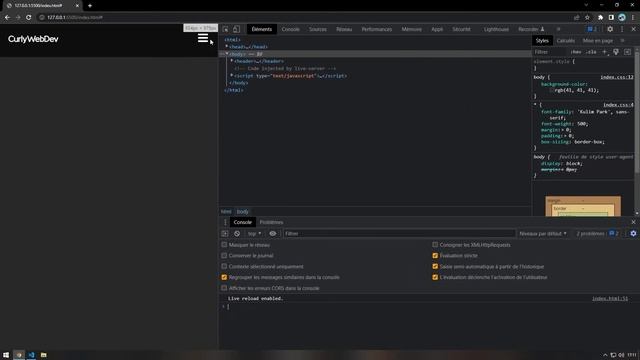The image size is (640, 360).
Task: Open the Problèmes drawer tab
Action: 271,222
